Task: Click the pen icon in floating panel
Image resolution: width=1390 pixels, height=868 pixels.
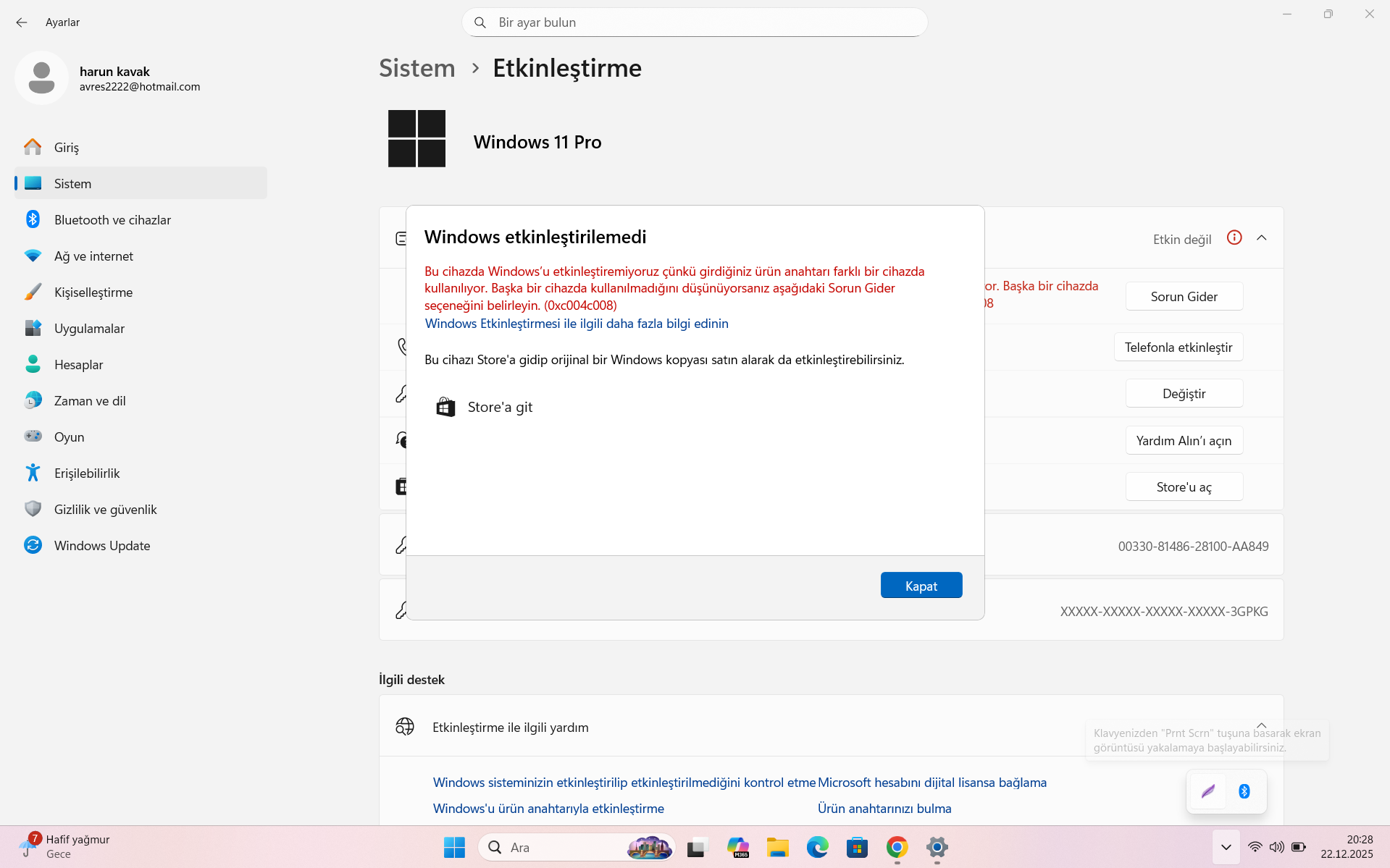Action: coord(1208,791)
